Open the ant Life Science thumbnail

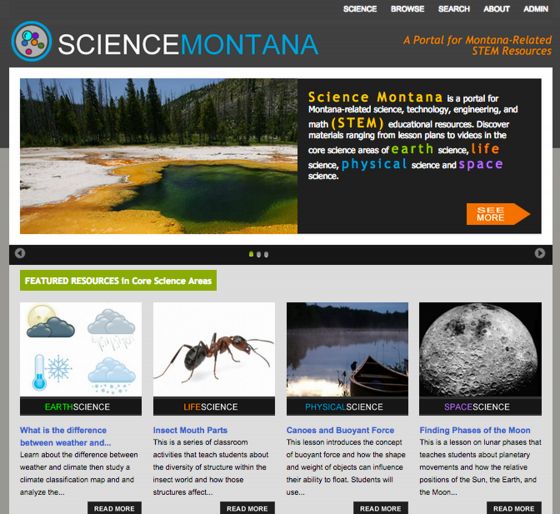214,349
